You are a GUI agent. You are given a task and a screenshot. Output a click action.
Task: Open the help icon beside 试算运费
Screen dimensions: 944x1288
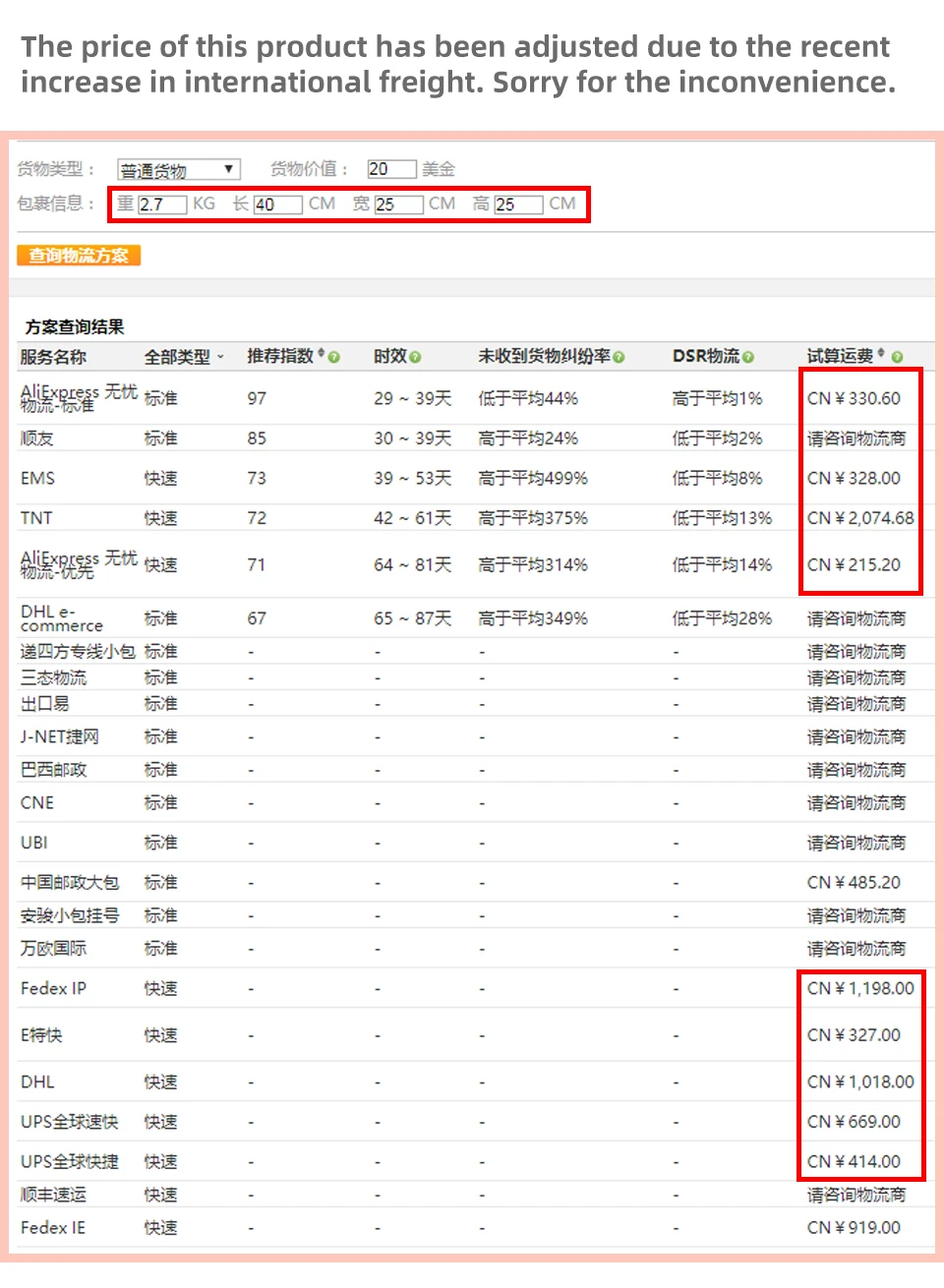coord(897,357)
